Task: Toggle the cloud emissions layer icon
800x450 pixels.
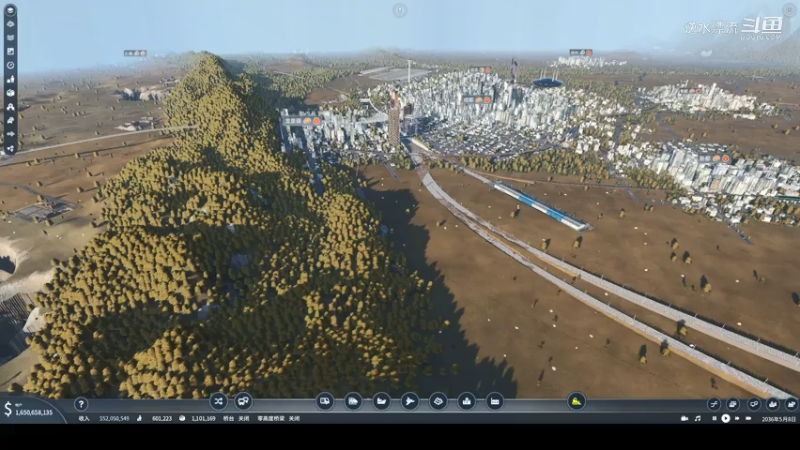Action: (10, 120)
